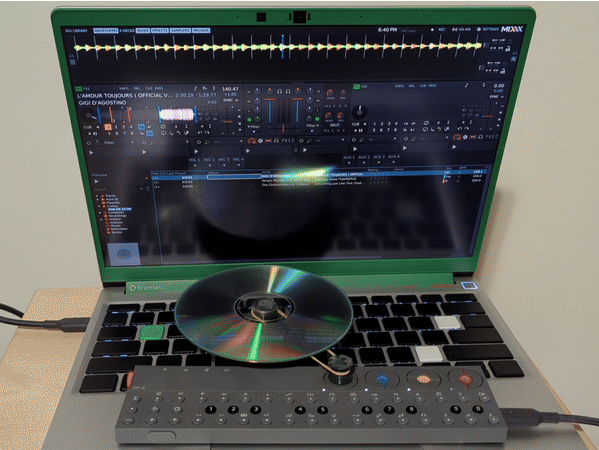
Task: Click SYNC on the left deck
Action: pos(228,100)
